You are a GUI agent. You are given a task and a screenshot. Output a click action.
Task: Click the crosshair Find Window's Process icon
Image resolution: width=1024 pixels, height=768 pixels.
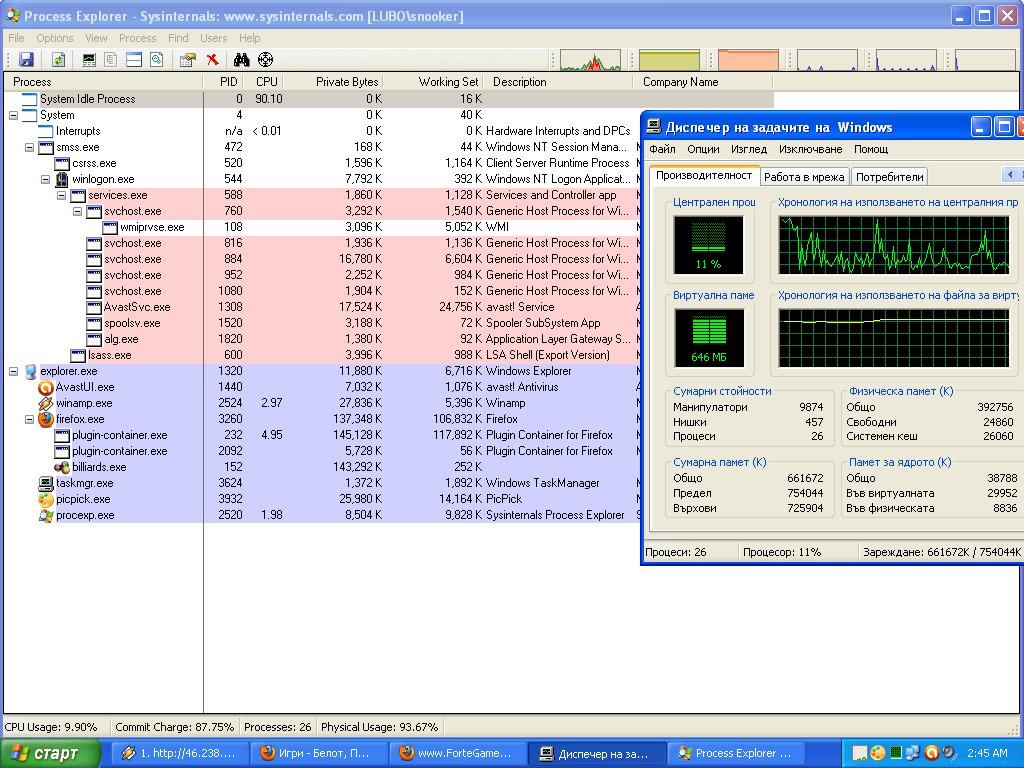point(265,60)
